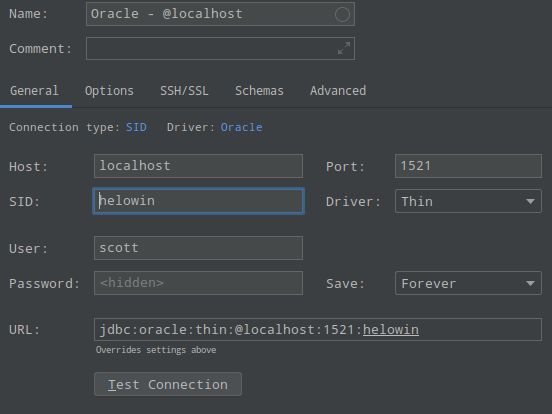This screenshot has width=552, height=414.
Task: Focus the Port field showing 1521
Action: pyautogui.click(x=468, y=166)
